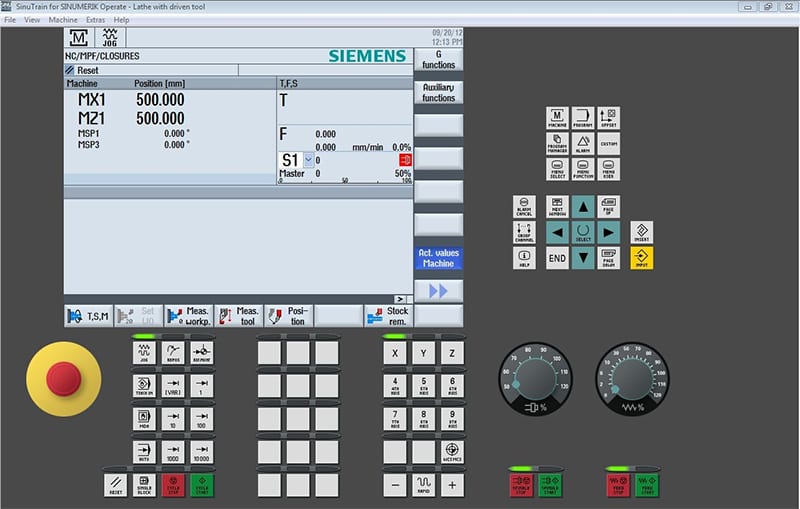The height and width of the screenshot is (509, 800).
Task: Click the green CYCLE START key
Action: 202,485
